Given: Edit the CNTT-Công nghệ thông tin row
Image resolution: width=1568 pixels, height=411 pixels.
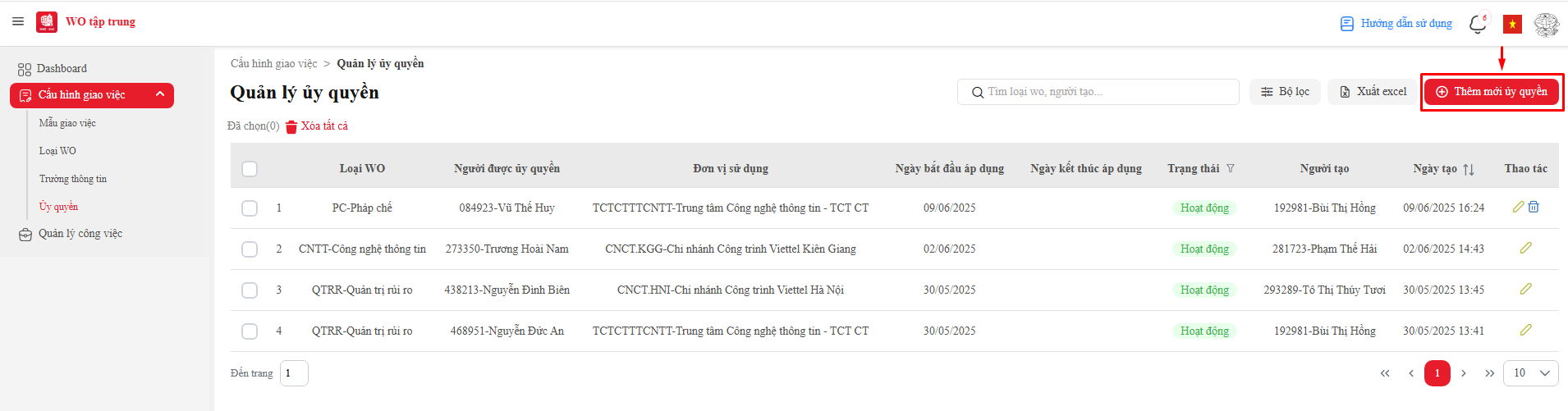Looking at the screenshot, I should pyautogui.click(x=1526, y=248).
